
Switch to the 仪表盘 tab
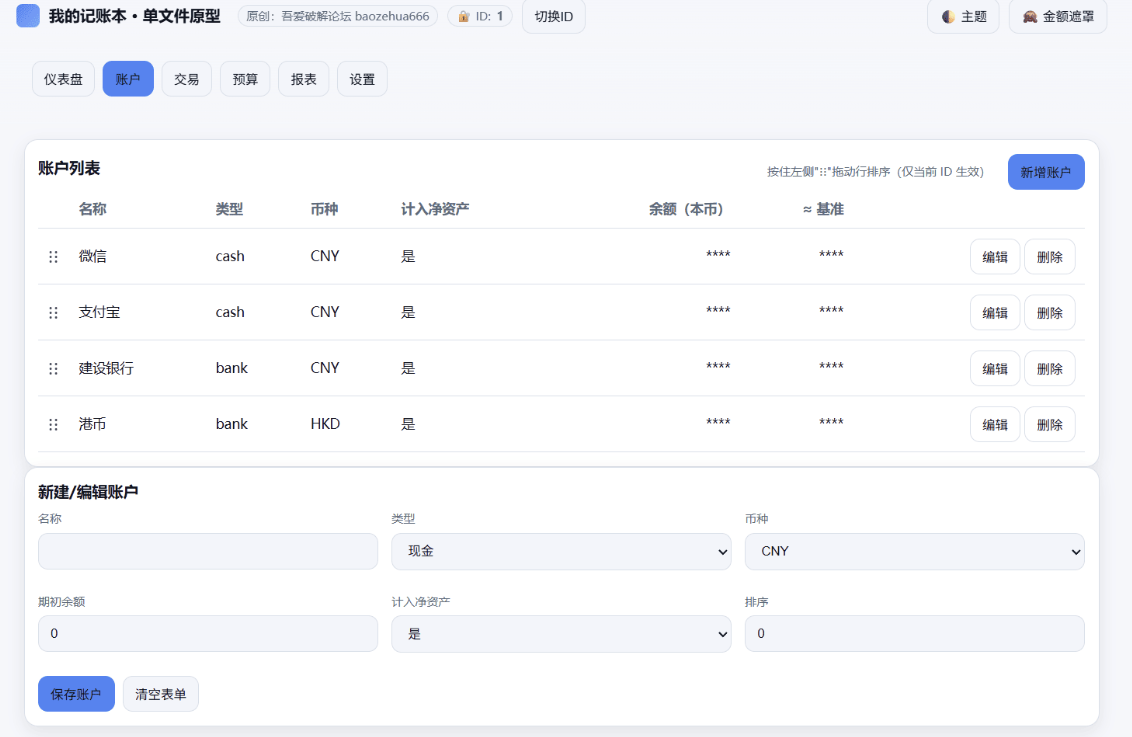click(x=62, y=78)
